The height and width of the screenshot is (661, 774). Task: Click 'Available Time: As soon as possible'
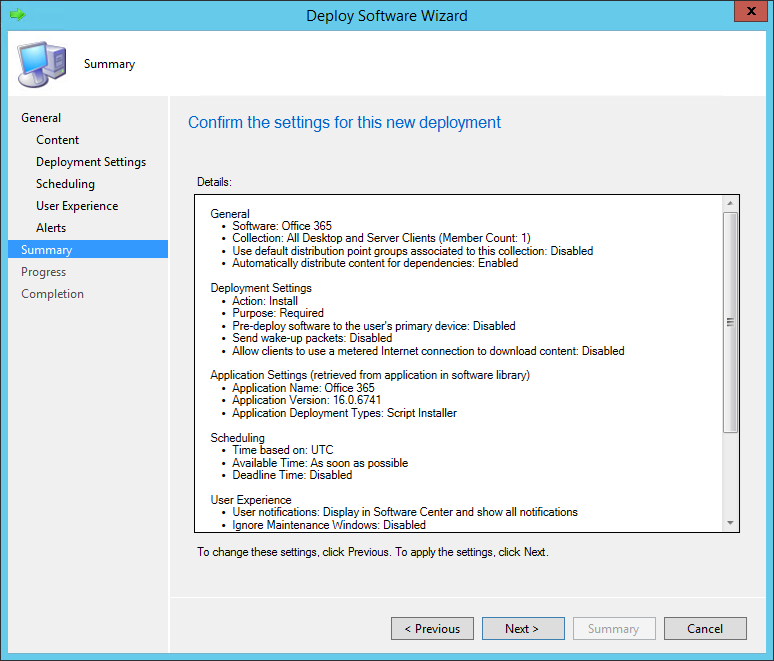click(320, 463)
